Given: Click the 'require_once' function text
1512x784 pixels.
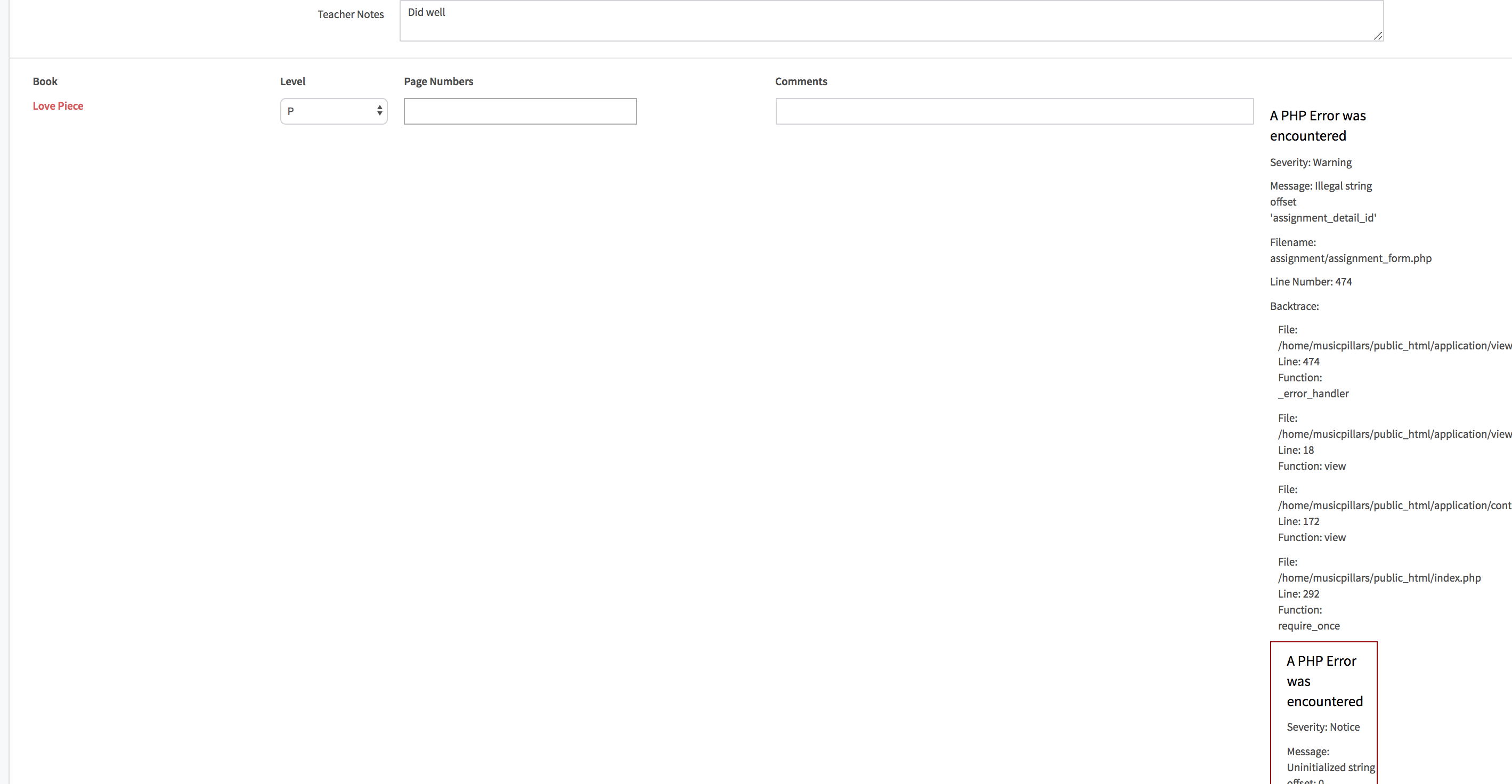Looking at the screenshot, I should point(1309,626).
